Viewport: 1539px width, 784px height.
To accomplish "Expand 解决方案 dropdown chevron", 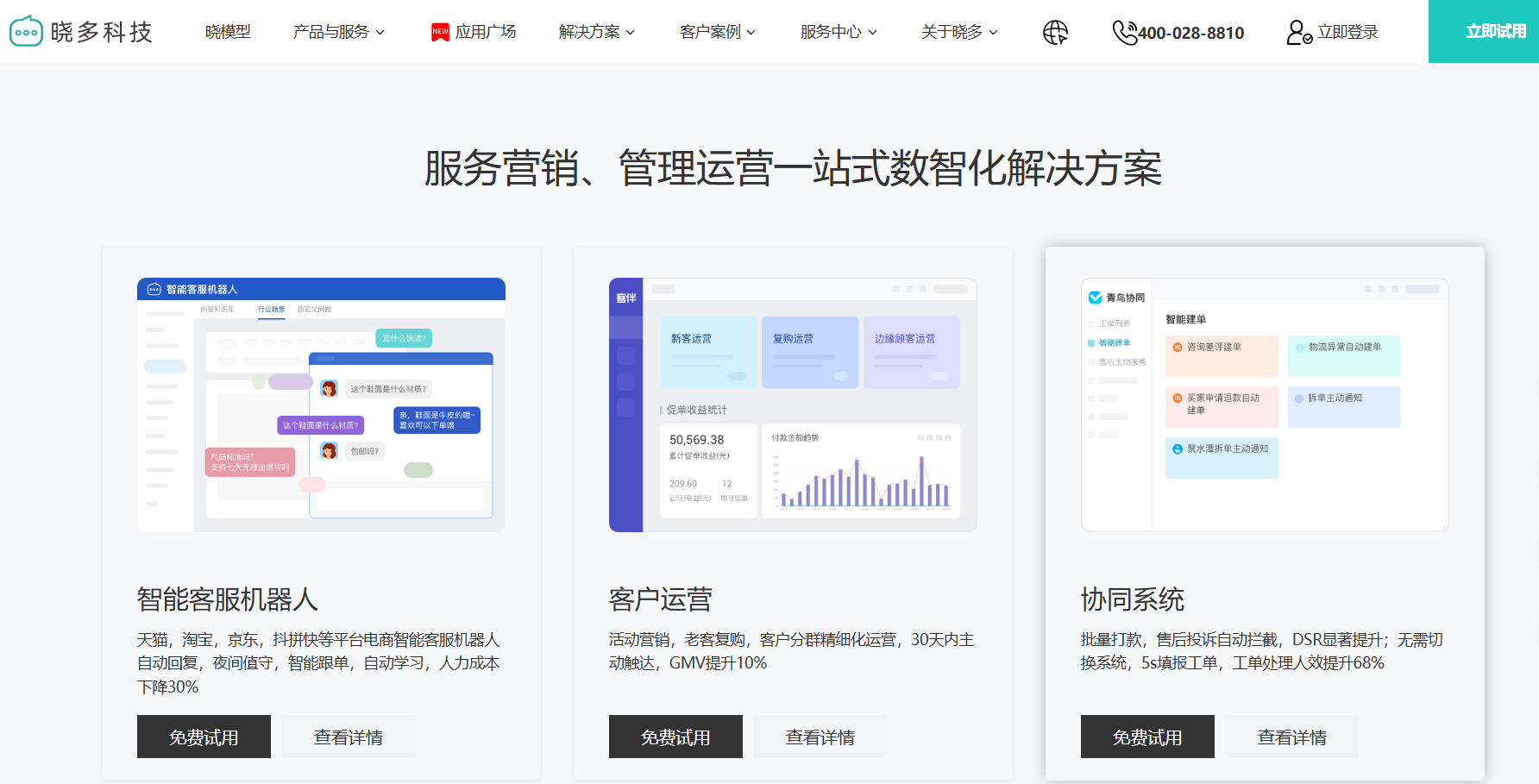I will (x=630, y=33).
